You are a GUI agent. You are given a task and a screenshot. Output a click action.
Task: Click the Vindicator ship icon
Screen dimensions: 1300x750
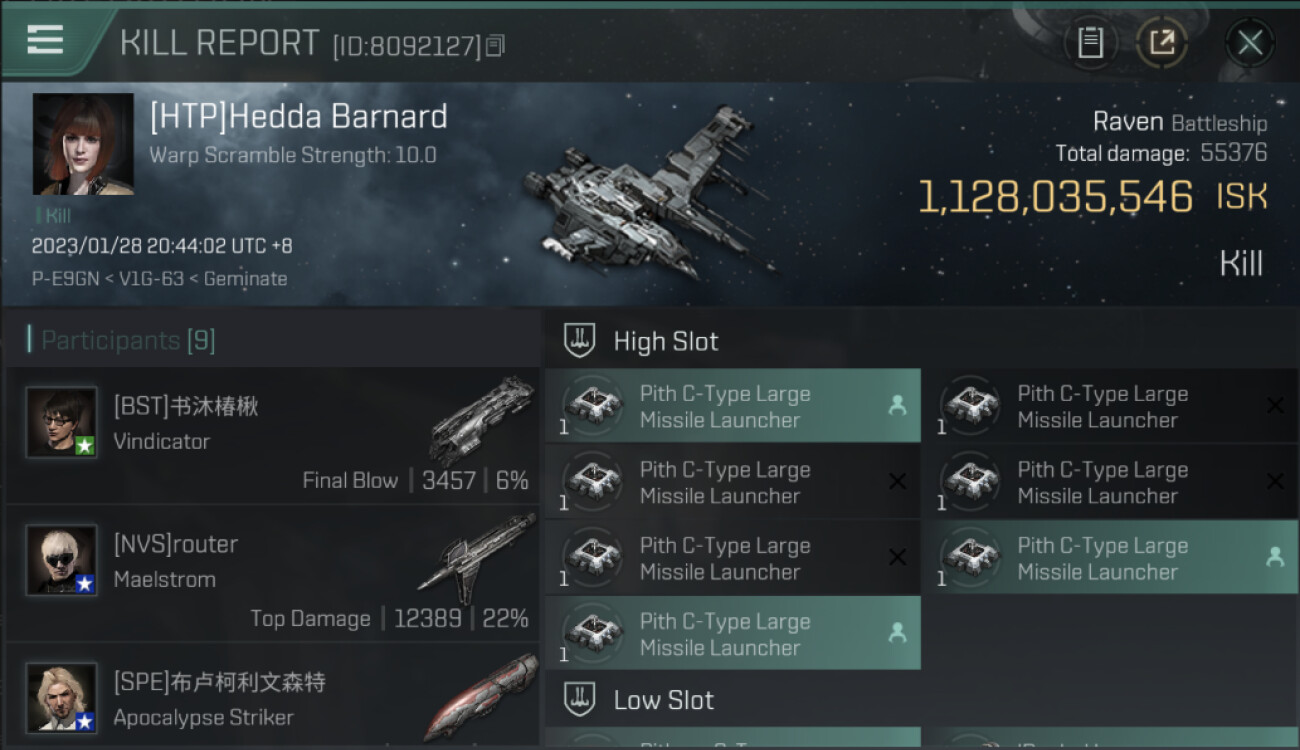(482, 418)
